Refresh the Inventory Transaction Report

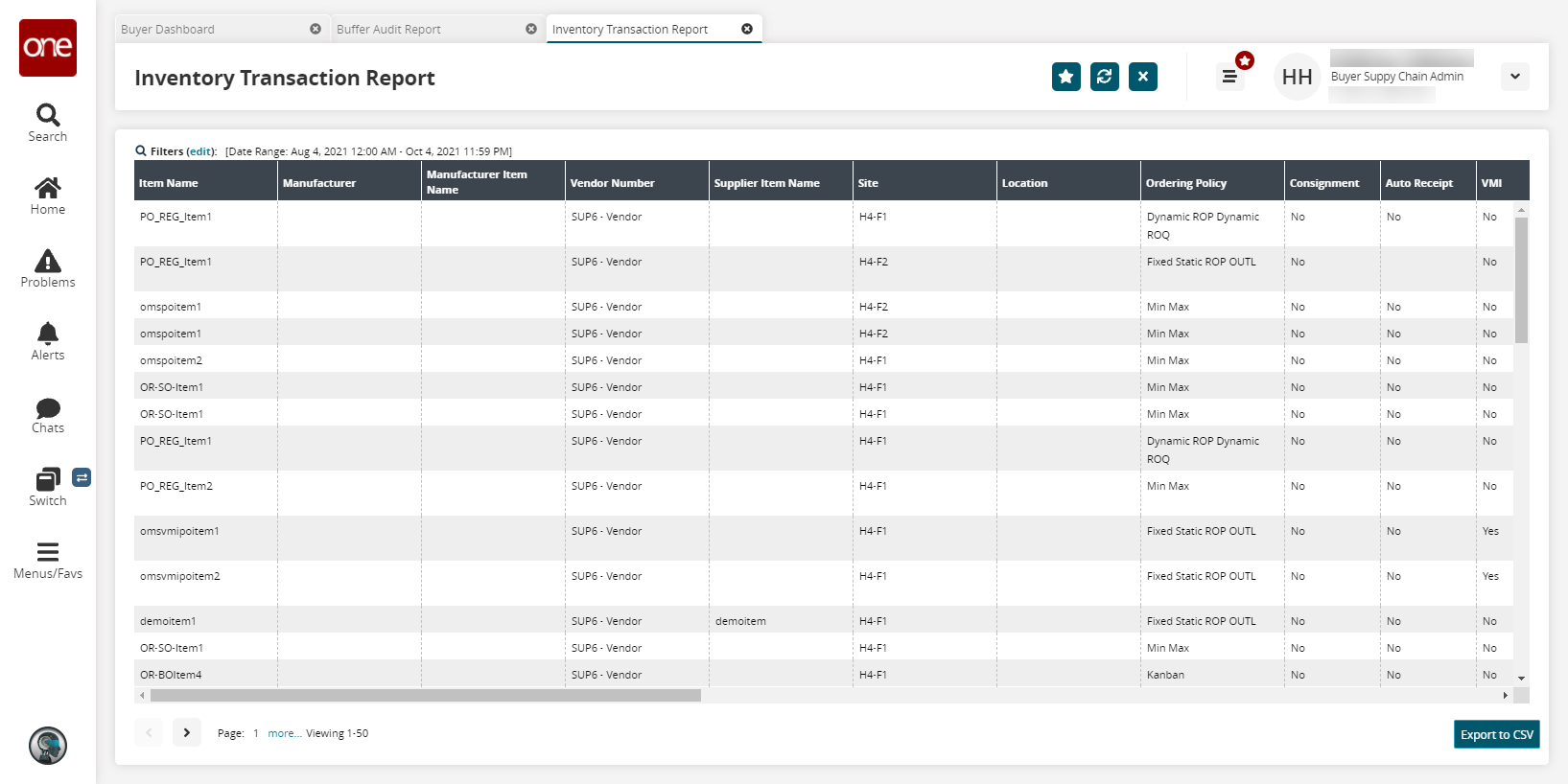pos(1104,77)
